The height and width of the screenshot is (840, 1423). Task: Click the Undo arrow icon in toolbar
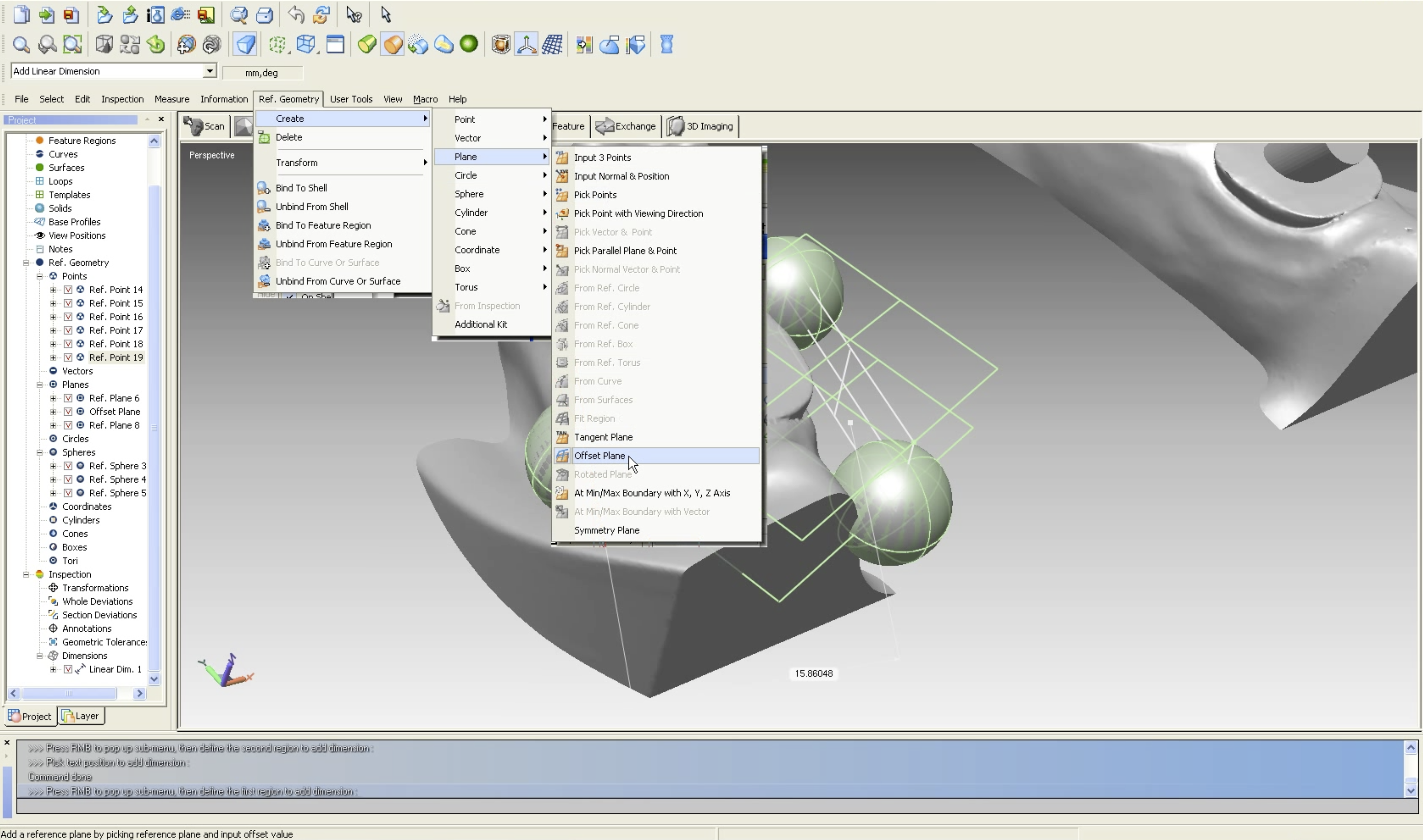[x=295, y=15]
